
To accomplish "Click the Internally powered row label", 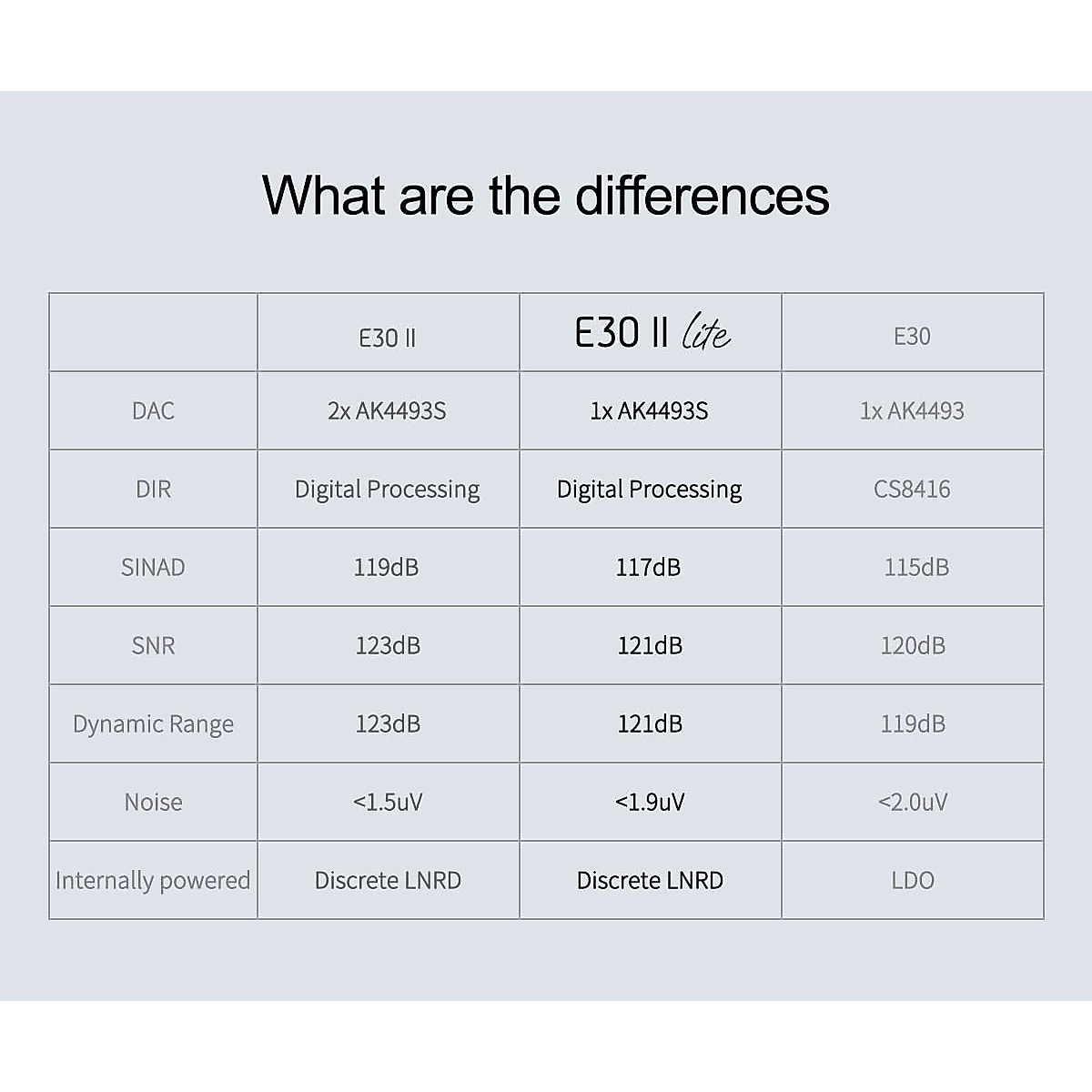I will 153,881.
